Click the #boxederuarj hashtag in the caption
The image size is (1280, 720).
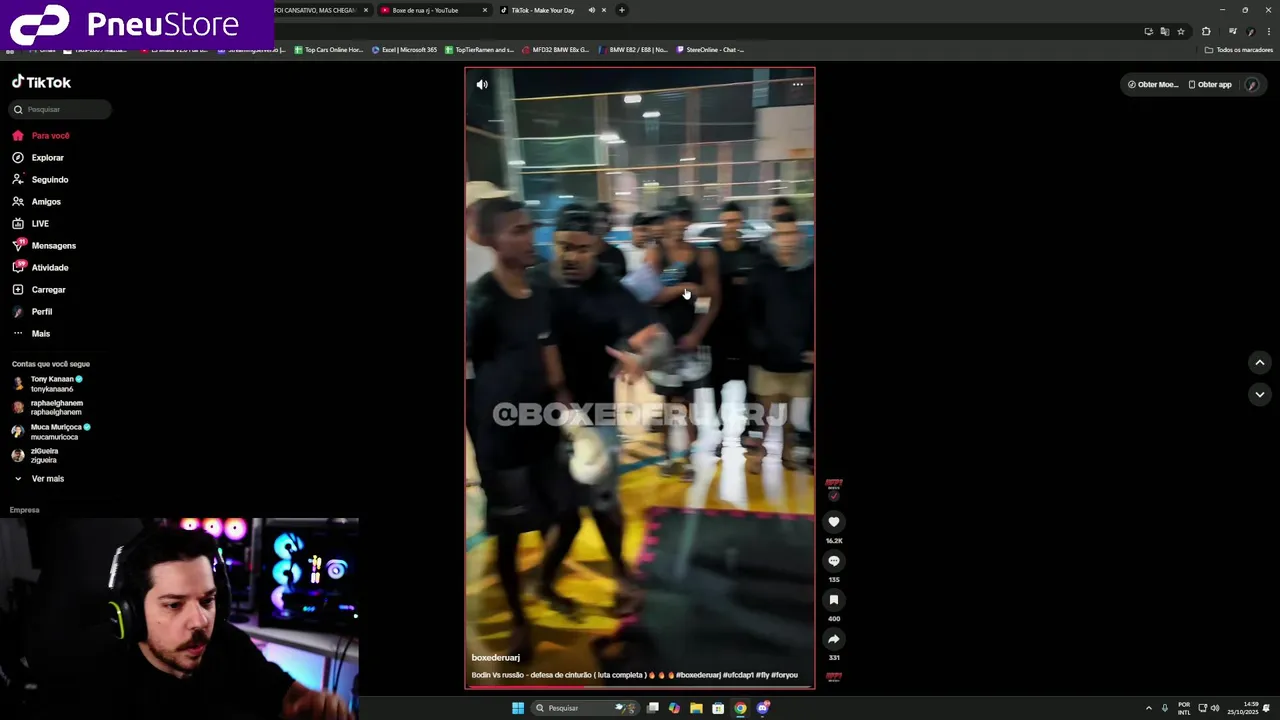(x=698, y=675)
